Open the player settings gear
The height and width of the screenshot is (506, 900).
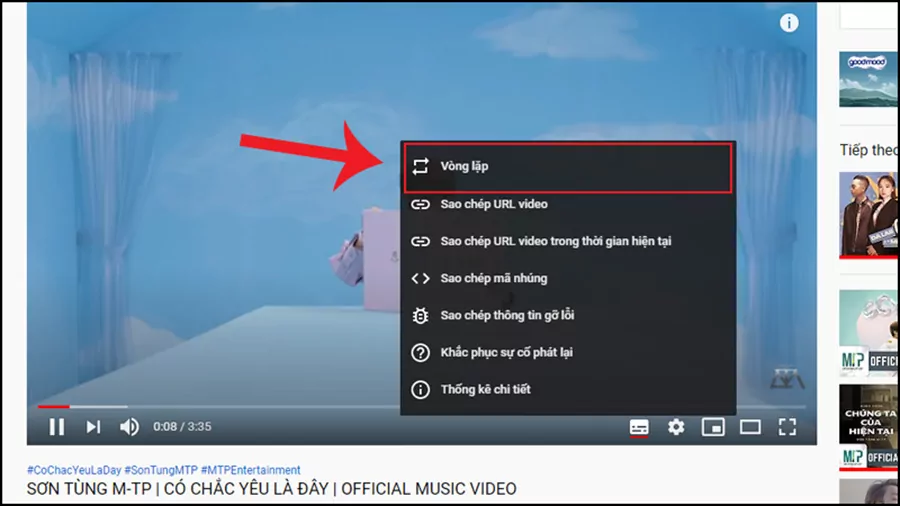(x=676, y=427)
